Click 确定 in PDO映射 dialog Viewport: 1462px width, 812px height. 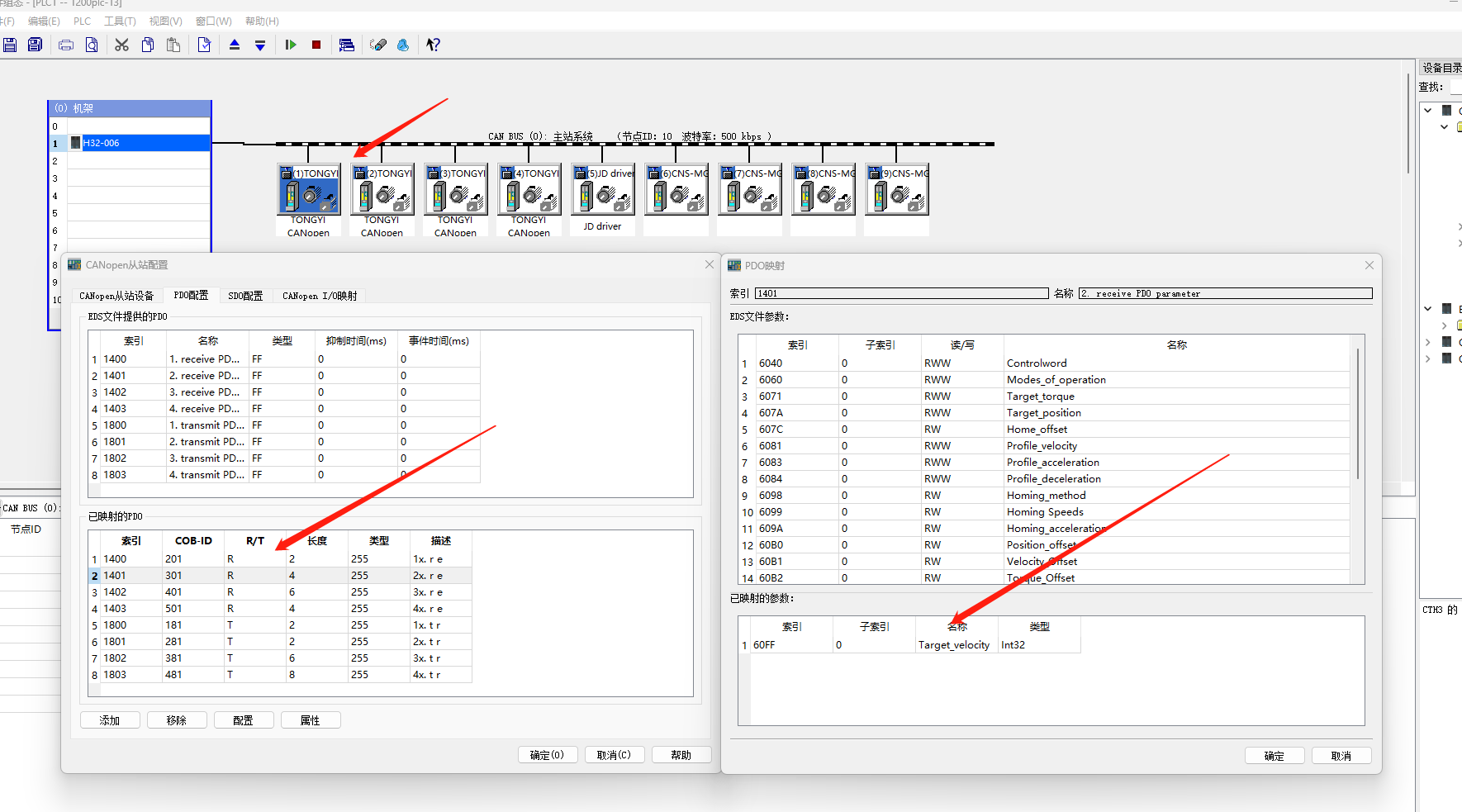click(x=1275, y=756)
